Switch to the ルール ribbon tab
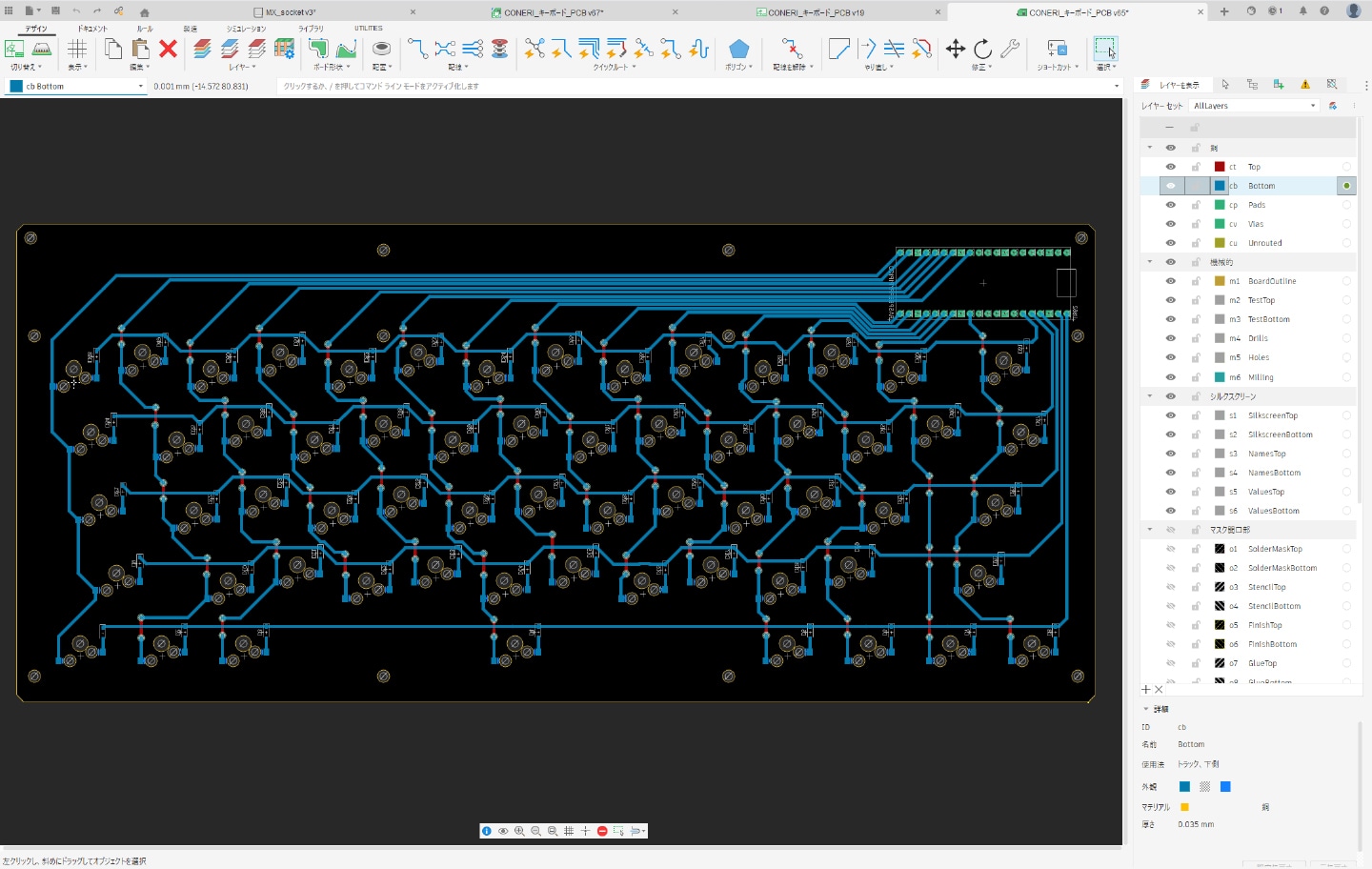The width and height of the screenshot is (1372, 869). click(145, 29)
